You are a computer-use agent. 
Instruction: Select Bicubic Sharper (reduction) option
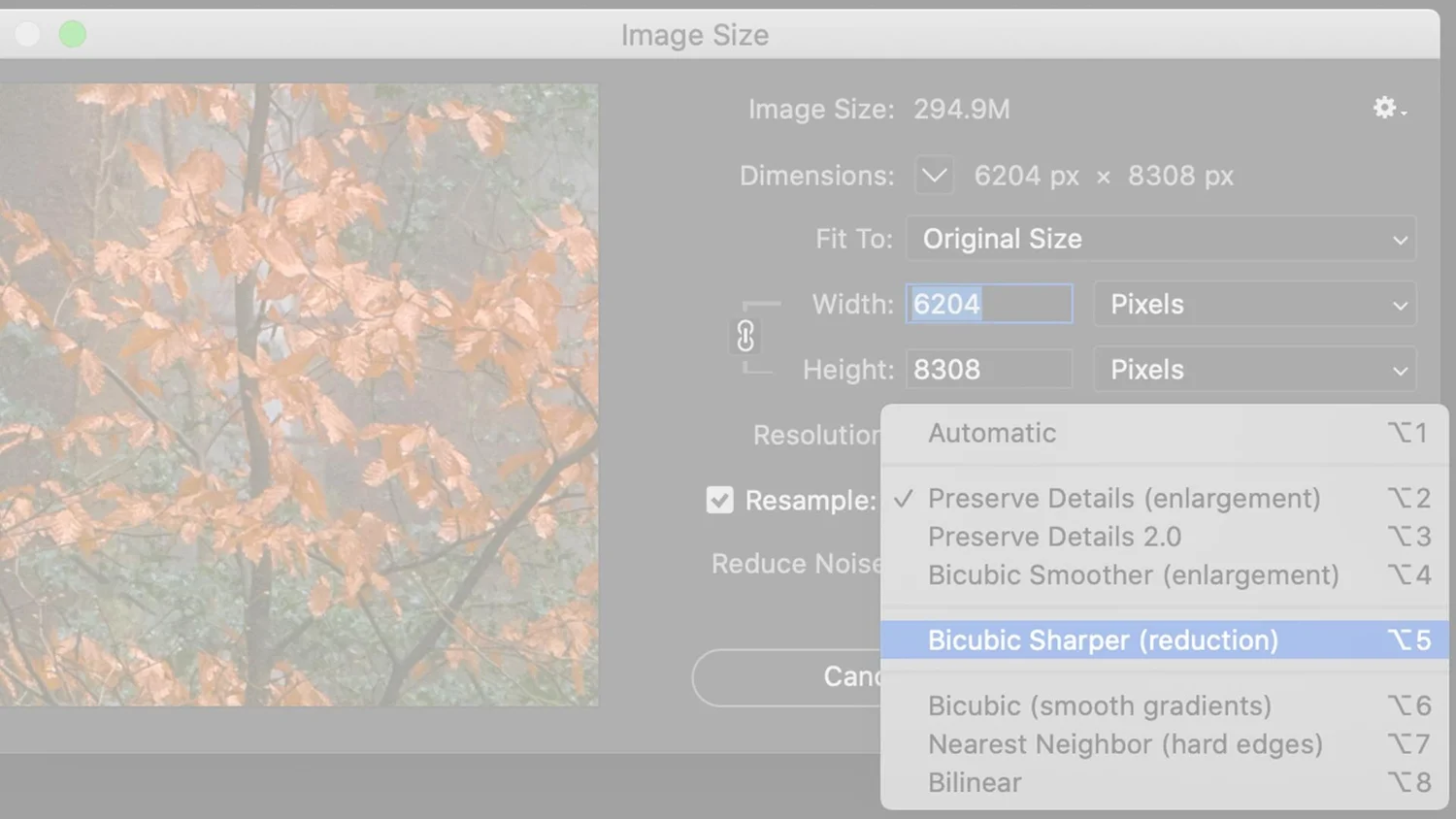(x=1164, y=640)
